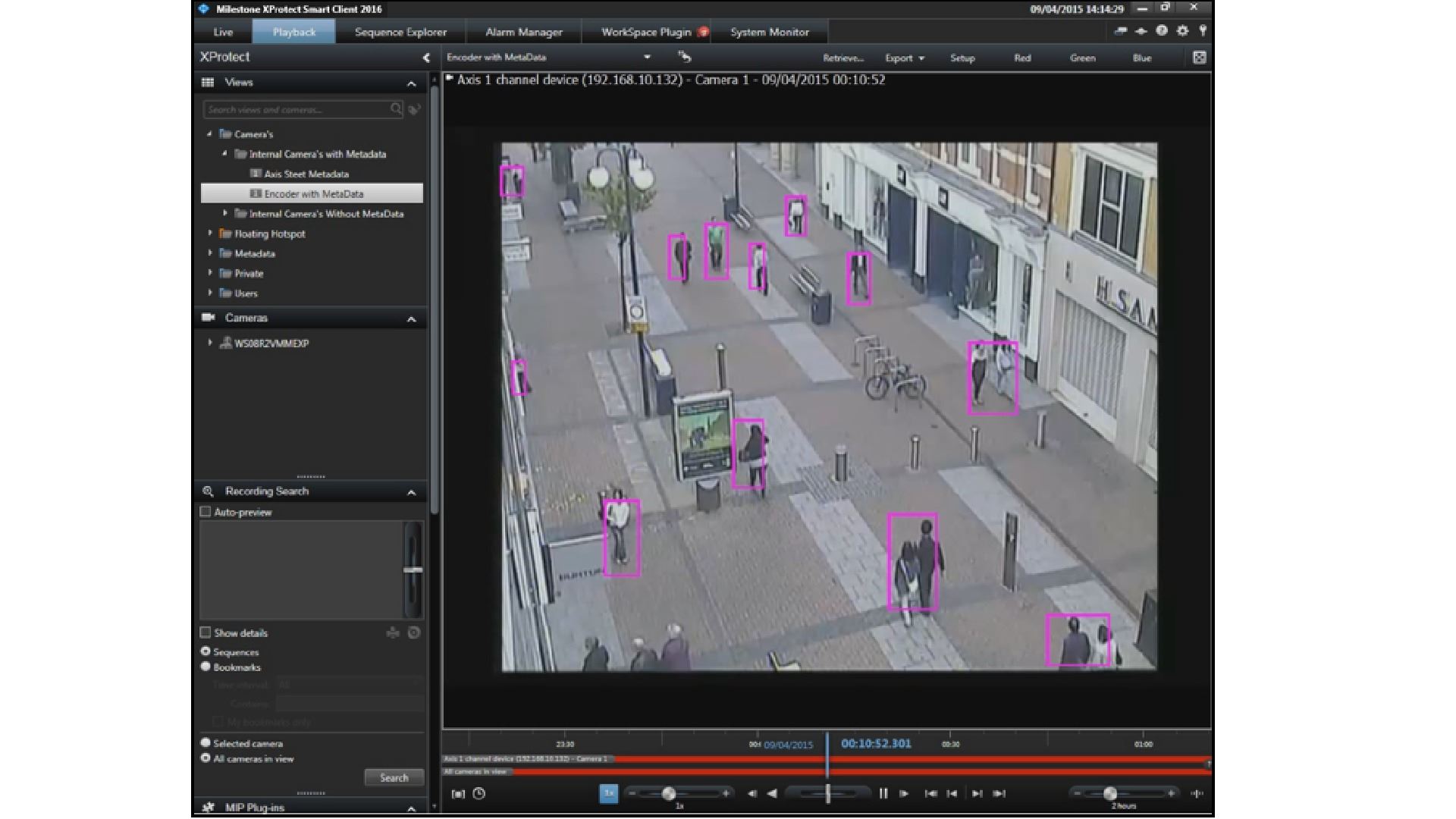The width and height of the screenshot is (1456, 819).
Task: Click the login key icon
Action: pos(1203,31)
